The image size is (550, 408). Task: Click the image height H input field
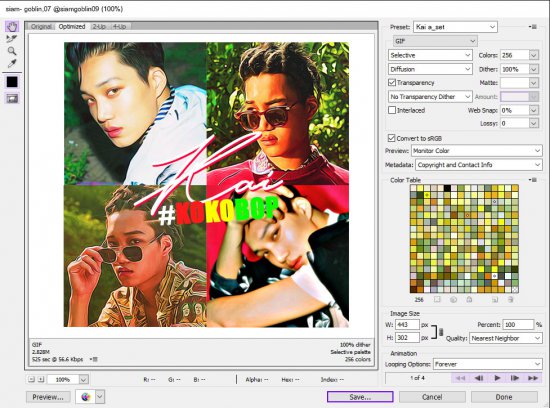407,338
